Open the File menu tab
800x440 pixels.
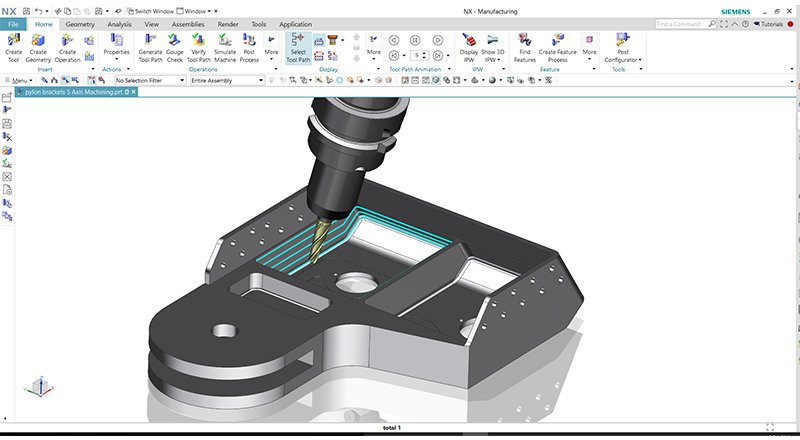pos(13,24)
